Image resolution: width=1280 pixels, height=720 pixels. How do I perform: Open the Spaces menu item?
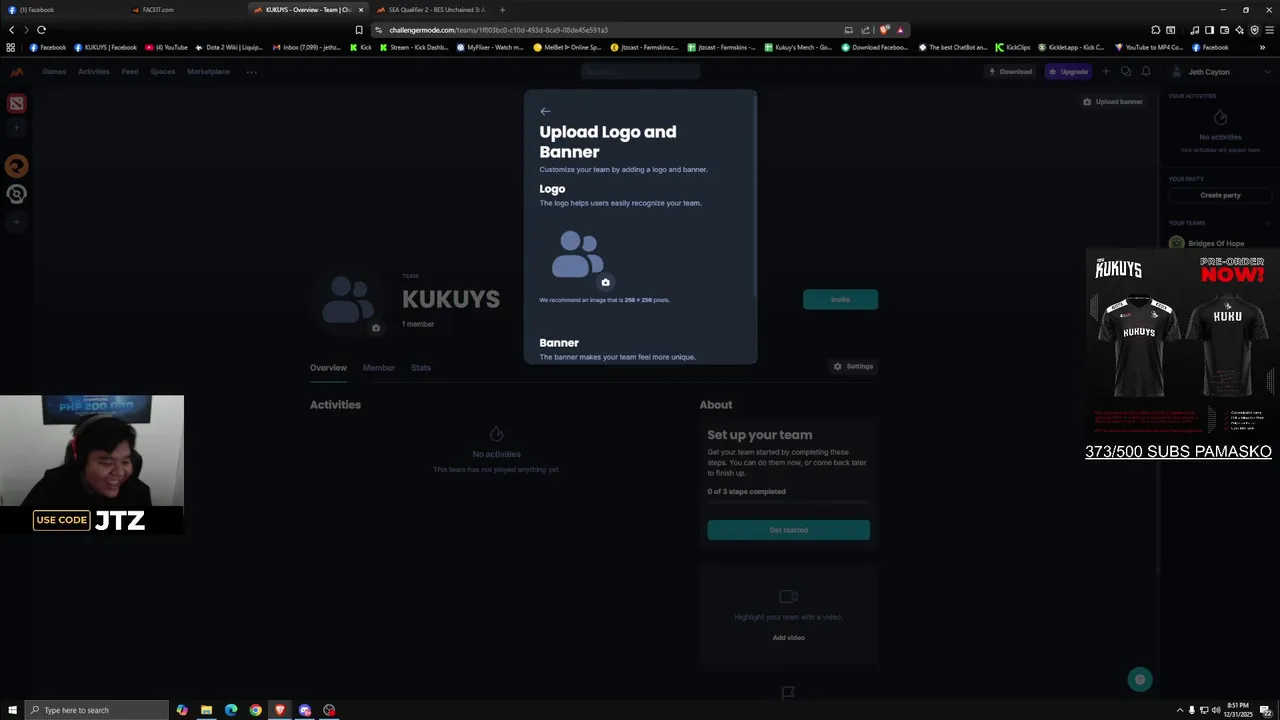point(163,72)
